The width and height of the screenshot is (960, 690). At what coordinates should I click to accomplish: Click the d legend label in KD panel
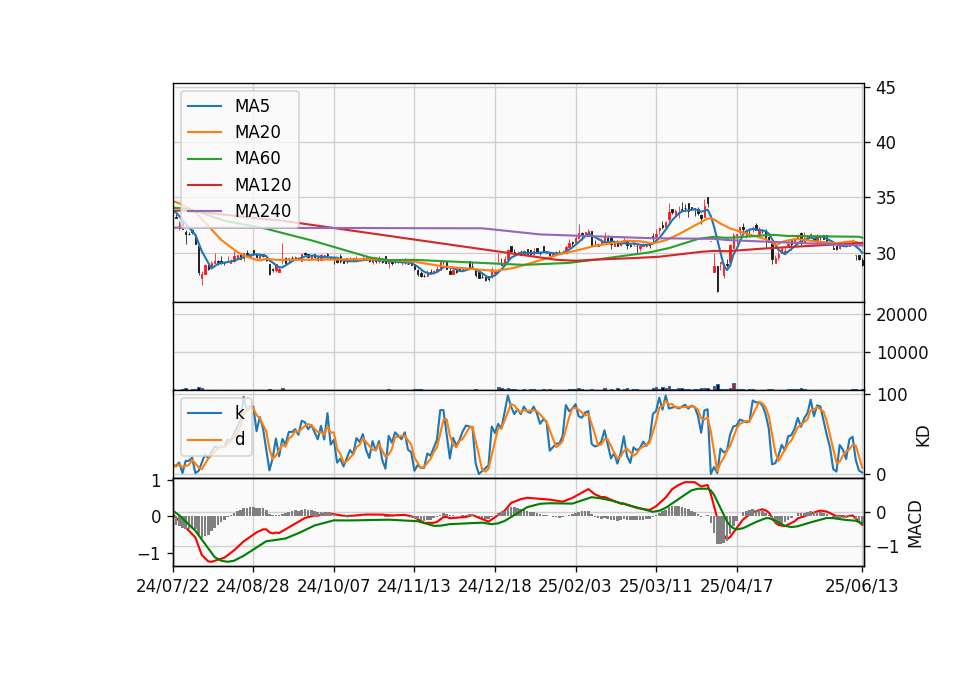pos(240,439)
